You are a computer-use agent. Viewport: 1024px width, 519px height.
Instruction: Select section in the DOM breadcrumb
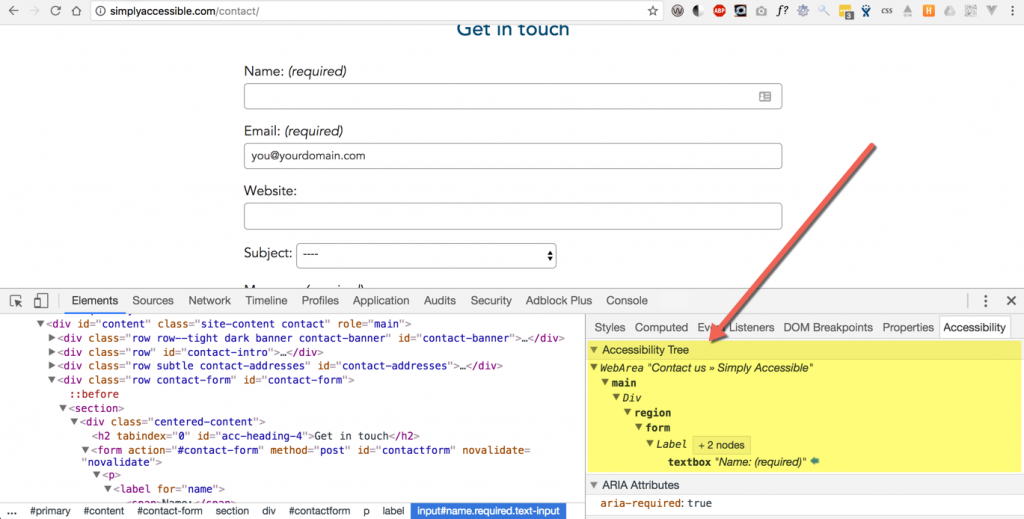point(232,511)
